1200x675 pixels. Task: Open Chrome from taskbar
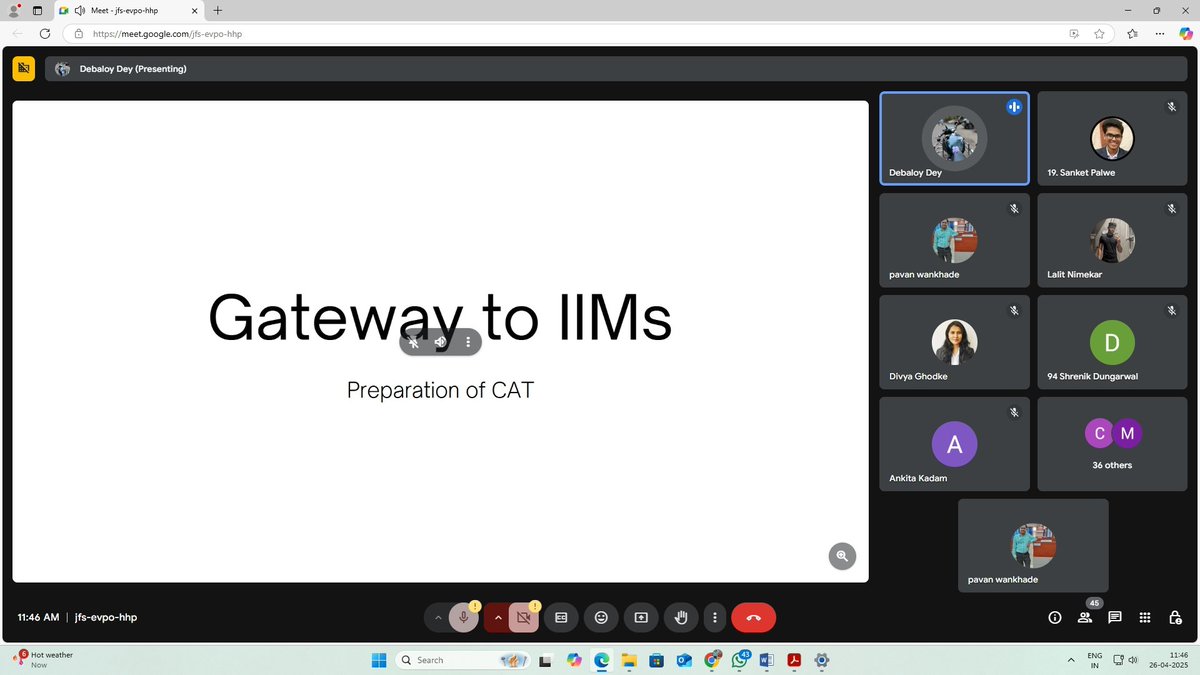coord(712,660)
